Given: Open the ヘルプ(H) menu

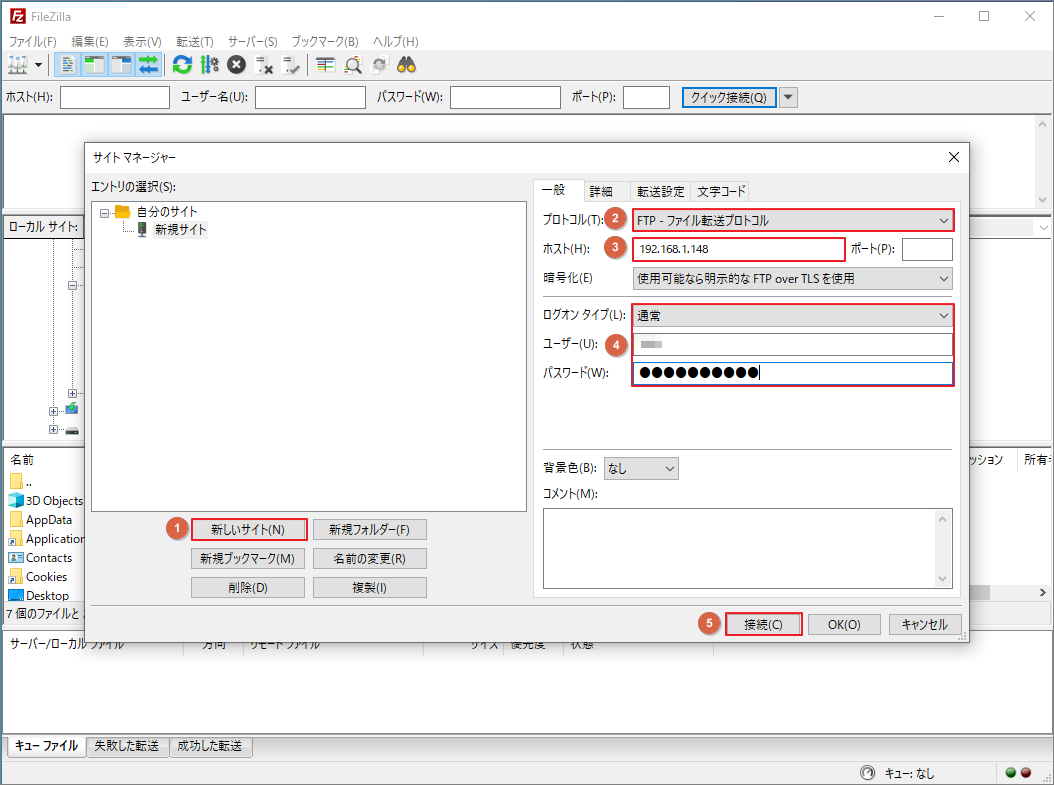Looking at the screenshot, I should tap(396, 42).
